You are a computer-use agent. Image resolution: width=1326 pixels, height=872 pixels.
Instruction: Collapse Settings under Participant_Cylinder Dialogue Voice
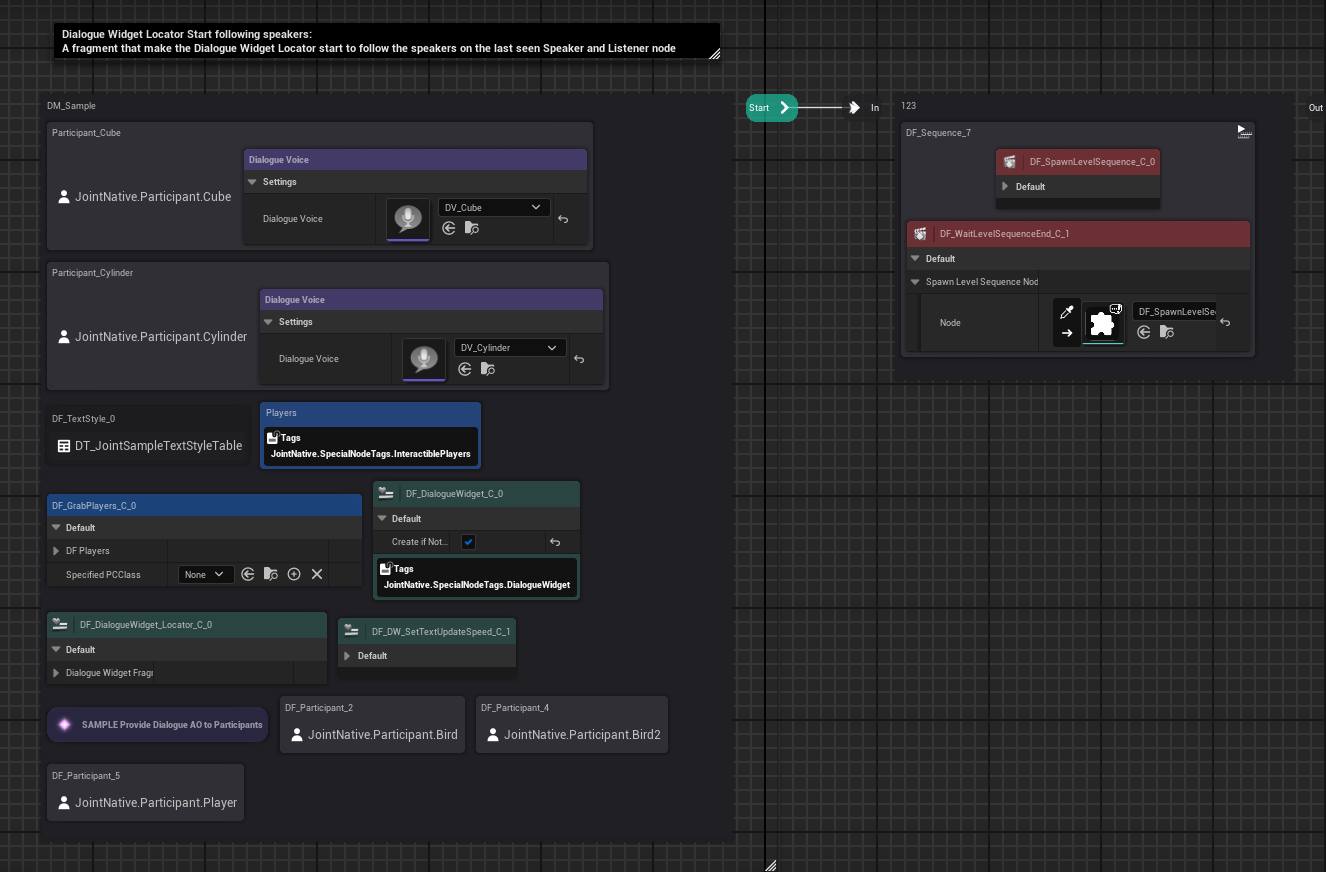coord(268,322)
